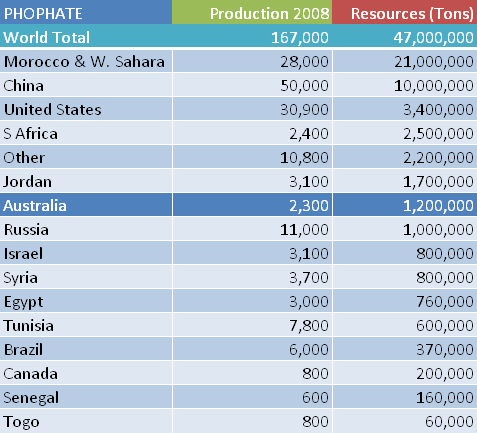This screenshot has height=433, width=477.
Task: Select World Total resources value 47,000,000
Action: coord(433,38)
